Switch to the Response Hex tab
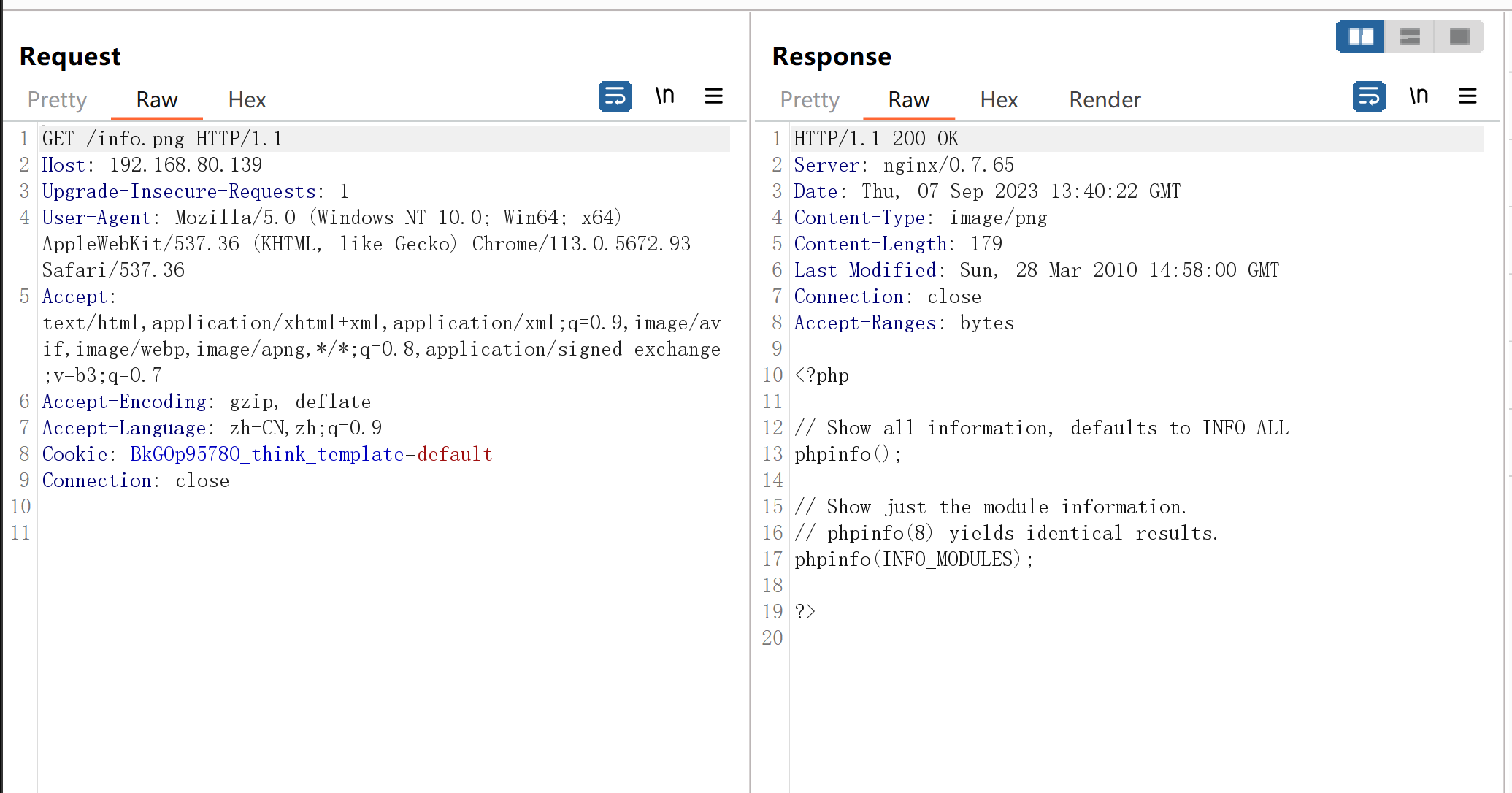 (x=999, y=99)
